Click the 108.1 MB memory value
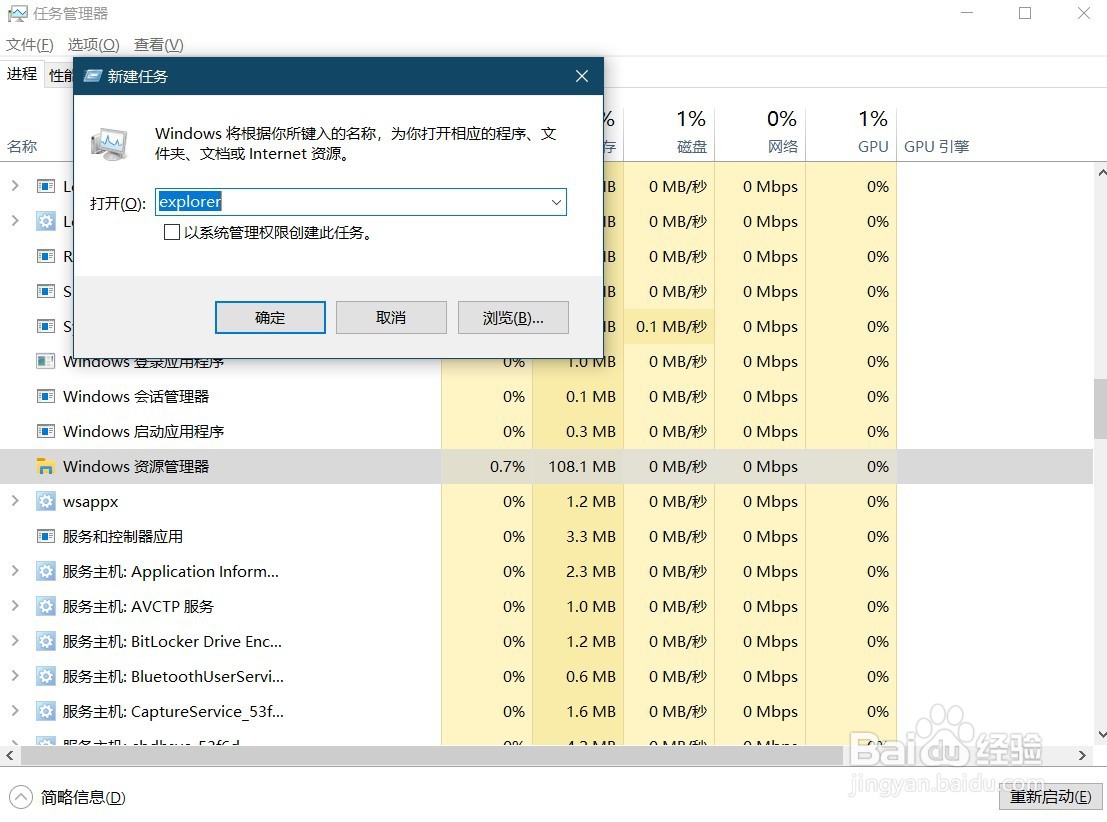 (x=582, y=467)
